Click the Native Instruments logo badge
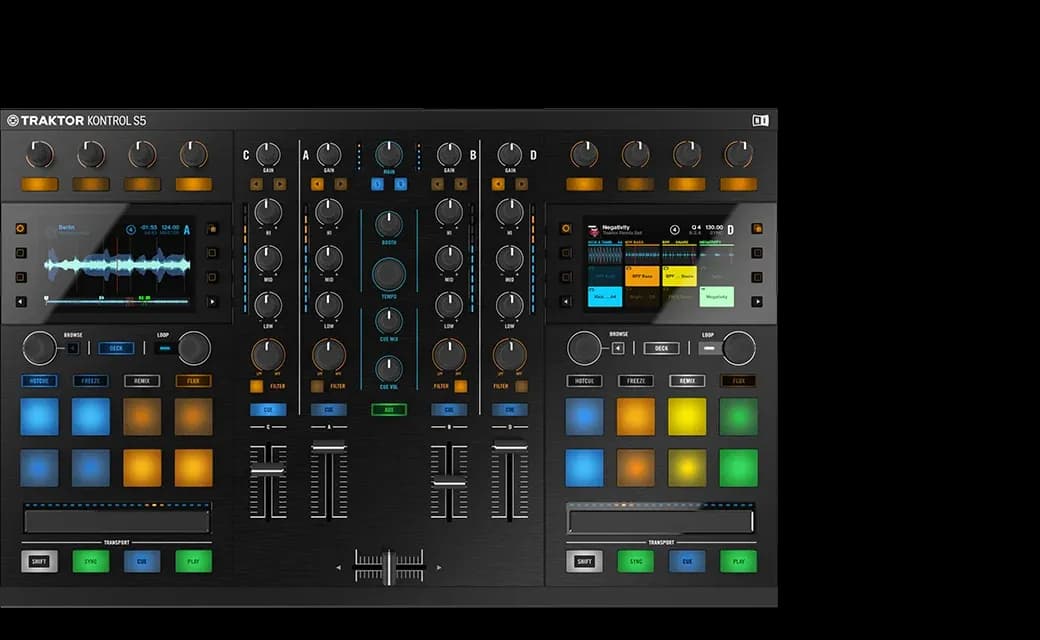Viewport: 1040px width, 640px height. point(760,120)
